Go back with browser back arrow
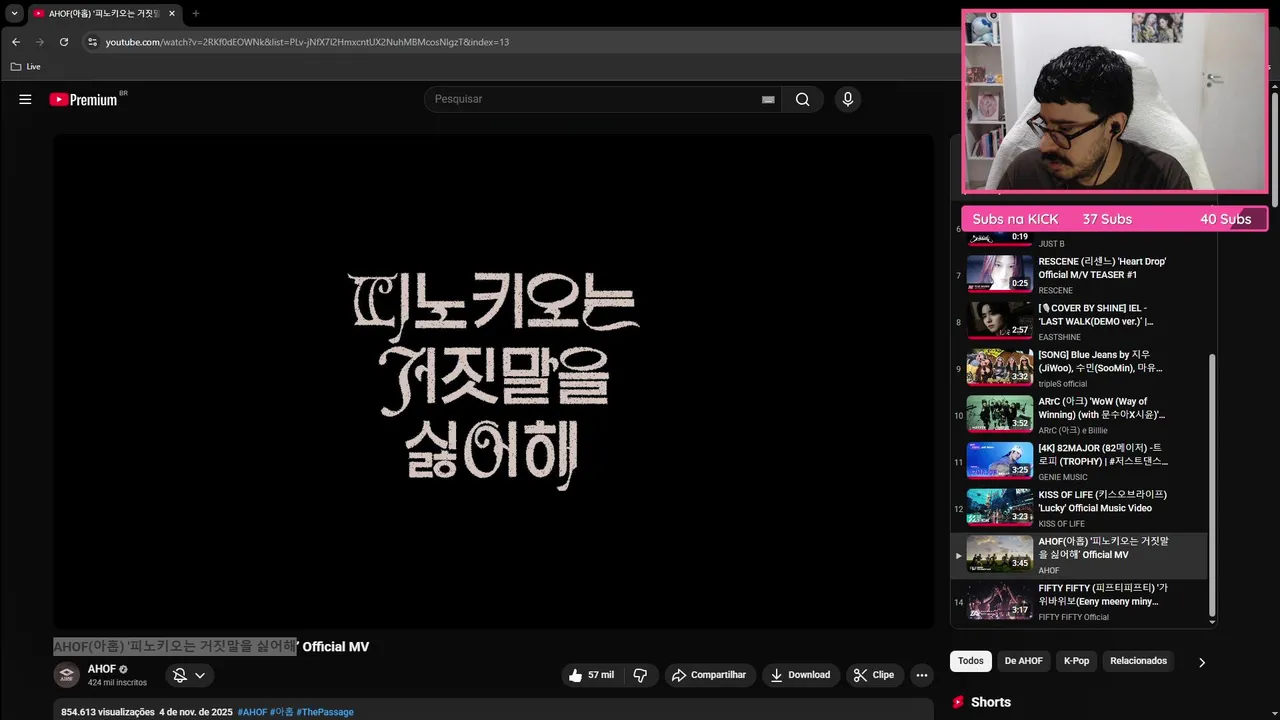The image size is (1280, 720). (x=16, y=42)
